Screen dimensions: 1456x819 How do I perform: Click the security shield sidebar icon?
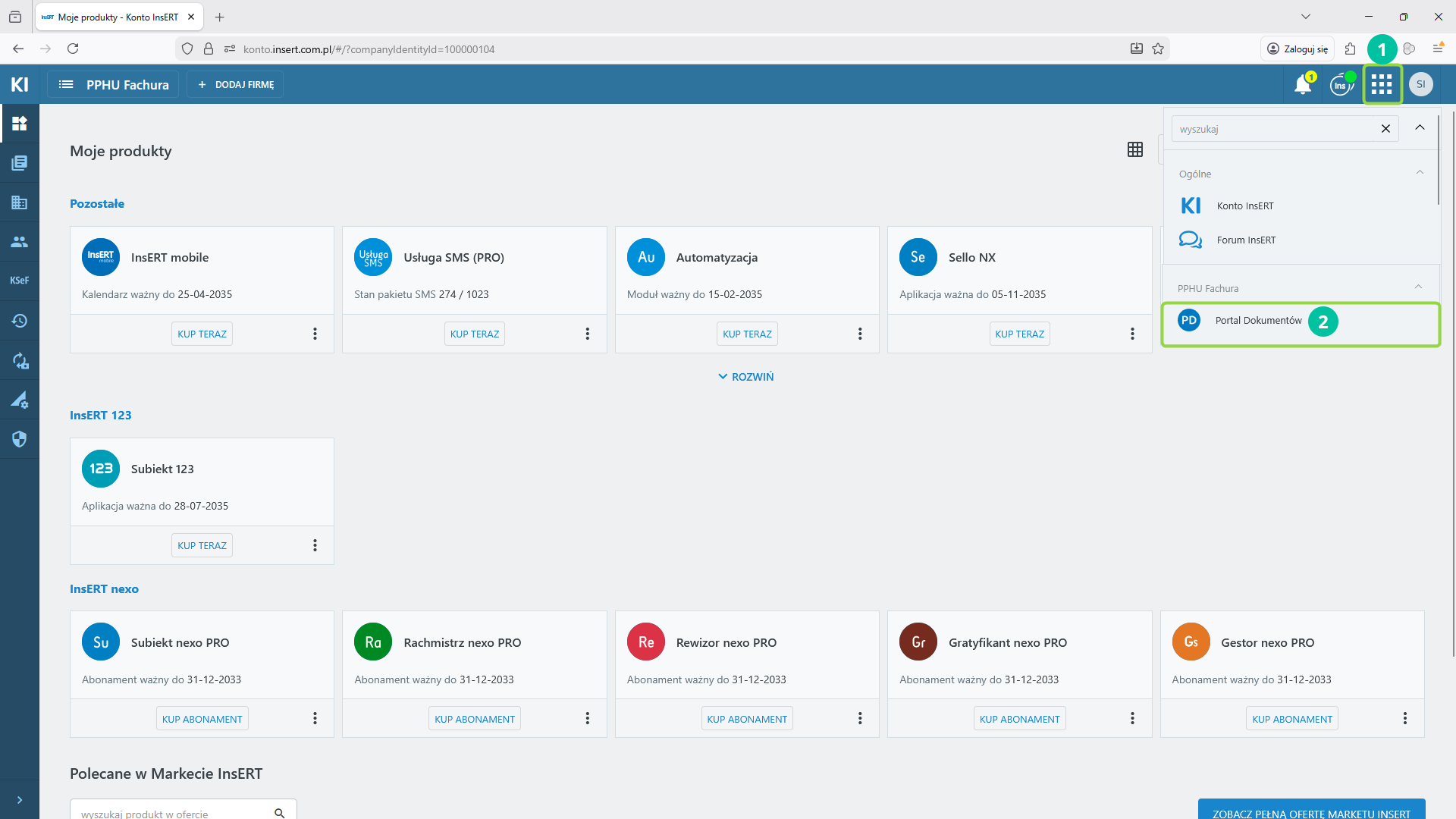(x=19, y=439)
